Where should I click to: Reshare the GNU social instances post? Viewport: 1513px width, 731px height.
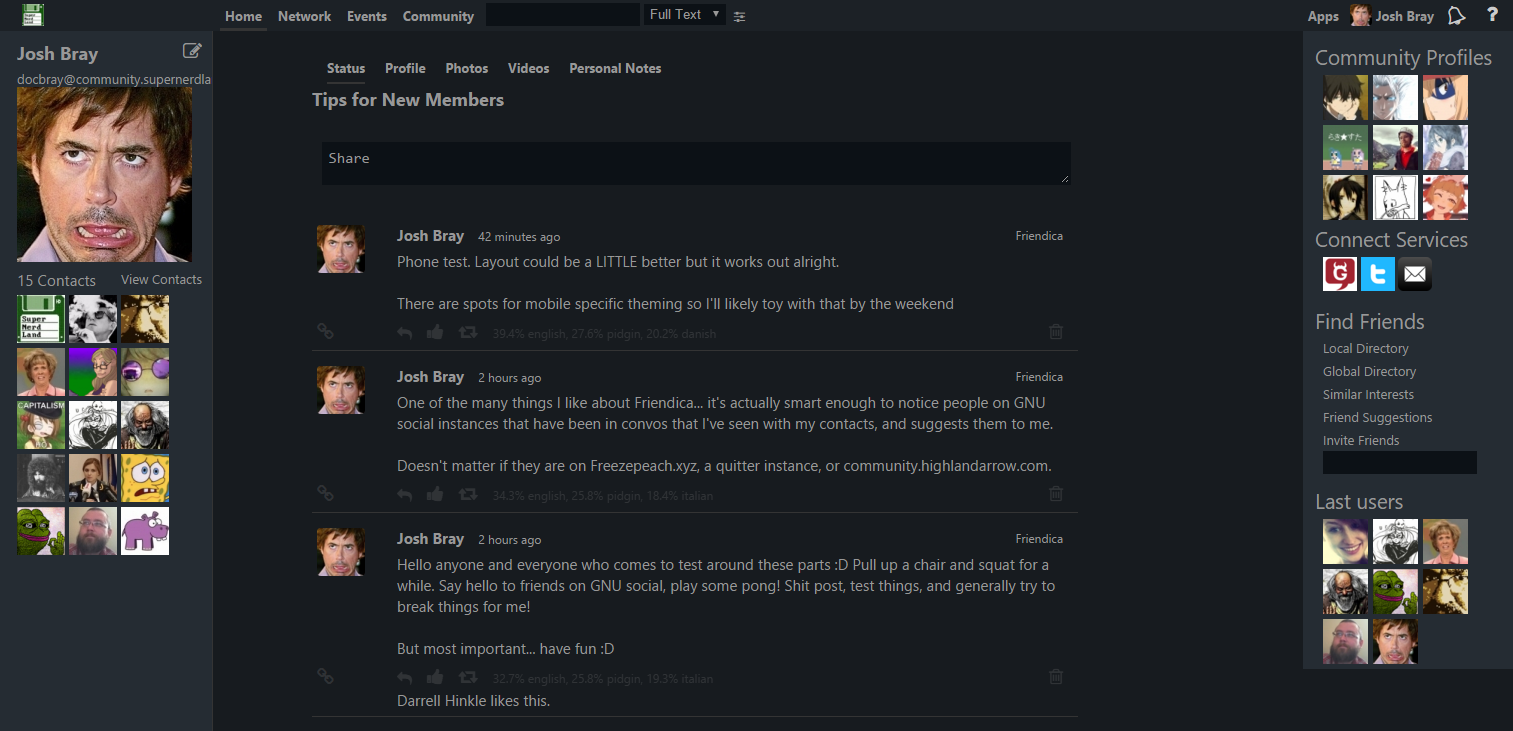[x=467, y=494]
